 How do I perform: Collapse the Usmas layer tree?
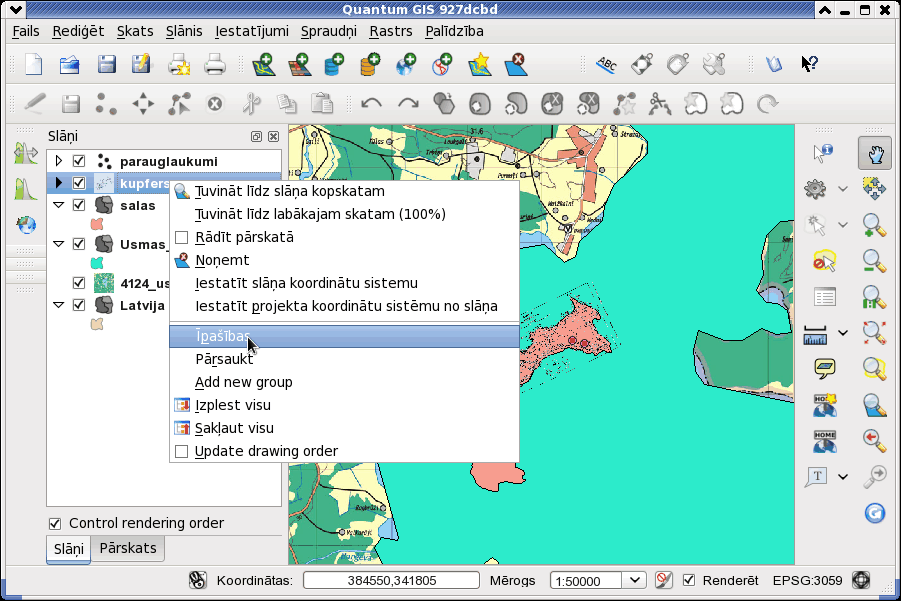[58, 244]
